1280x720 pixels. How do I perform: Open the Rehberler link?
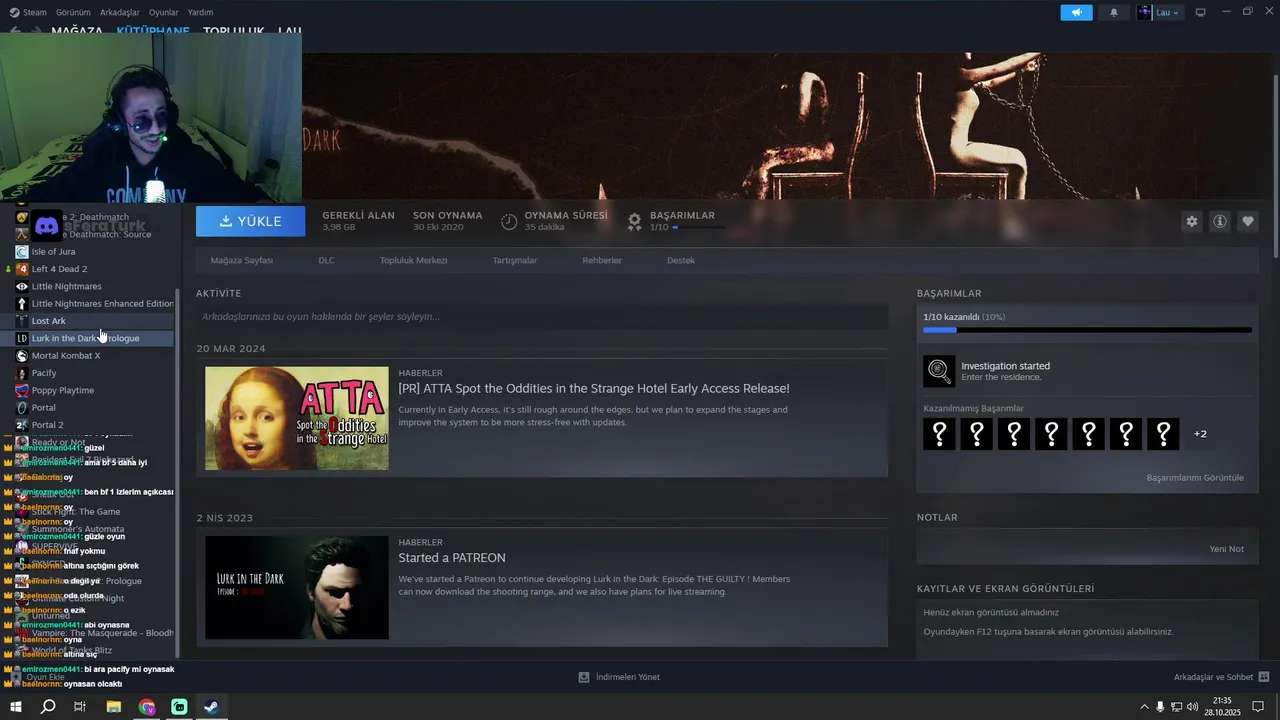(602, 260)
